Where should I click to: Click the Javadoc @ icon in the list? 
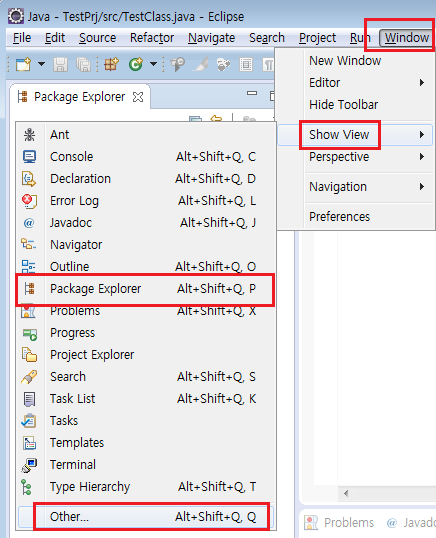29,223
